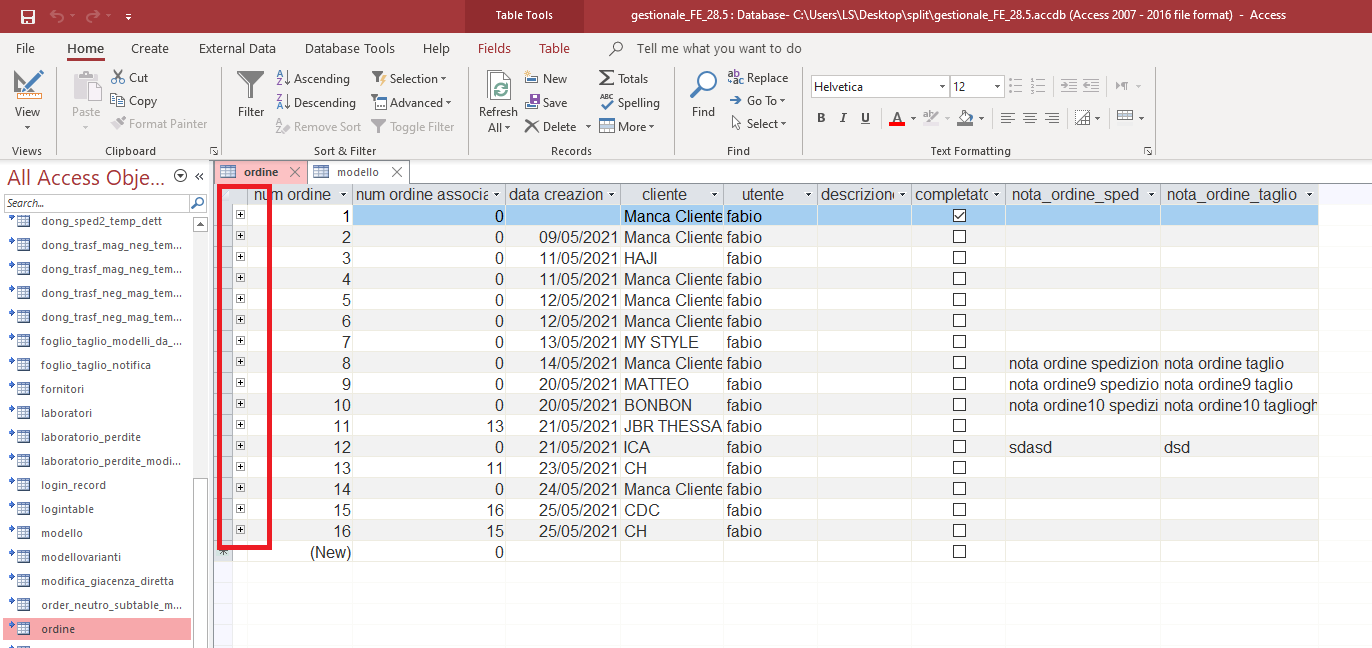Check completato for HAJI order 3
This screenshot has width=1372, height=648.
(x=959, y=258)
